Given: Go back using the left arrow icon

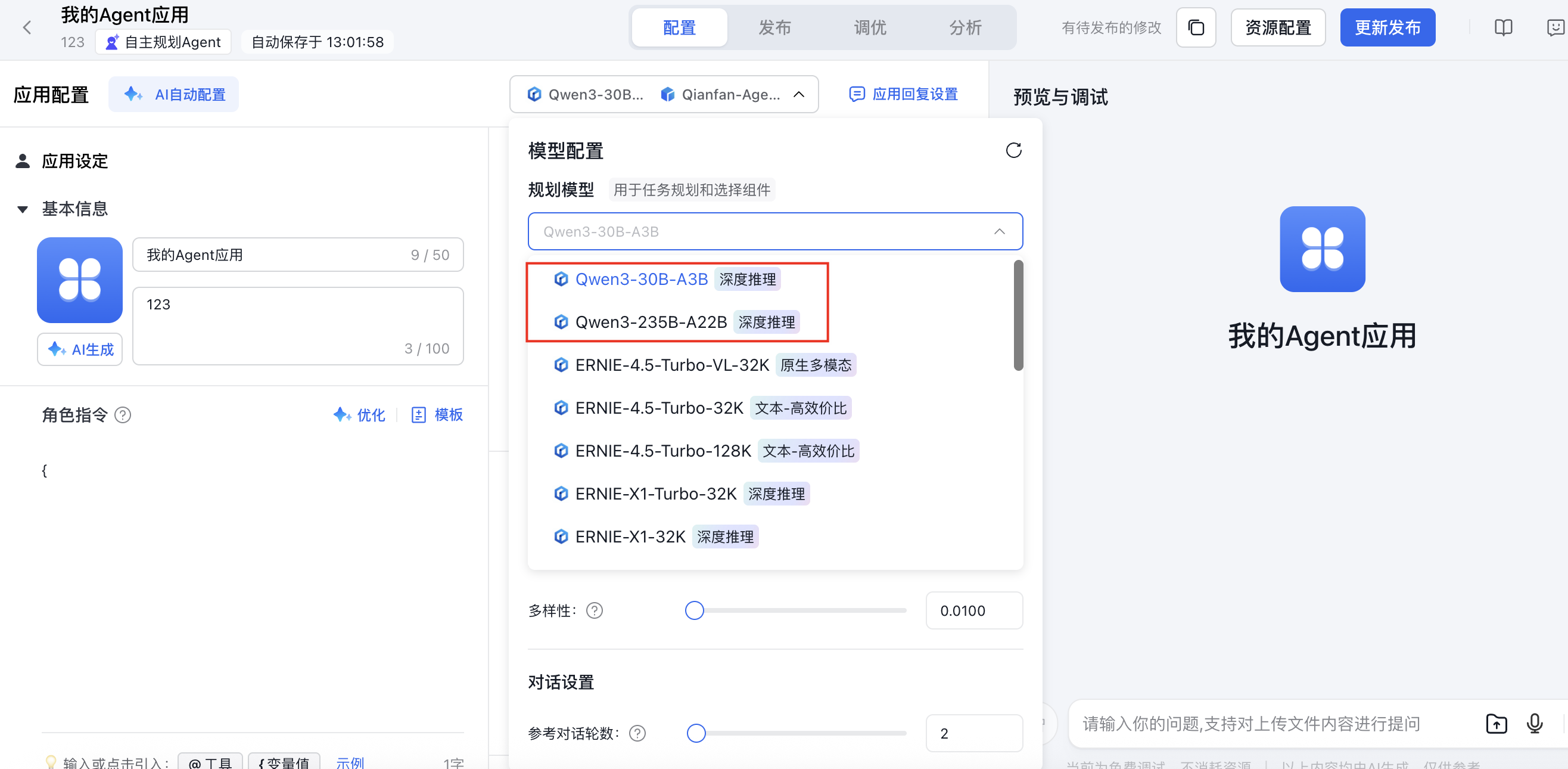Looking at the screenshot, I should pyautogui.click(x=27, y=27).
